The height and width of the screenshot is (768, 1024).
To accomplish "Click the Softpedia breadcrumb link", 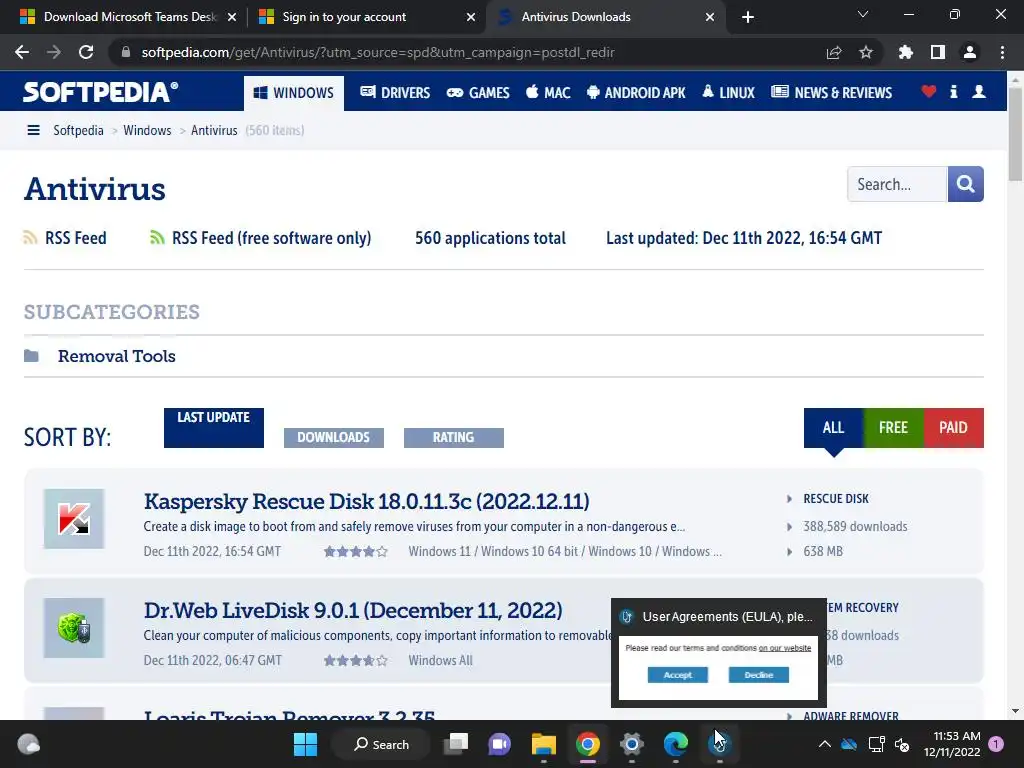I will pyautogui.click(x=78, y=130).
